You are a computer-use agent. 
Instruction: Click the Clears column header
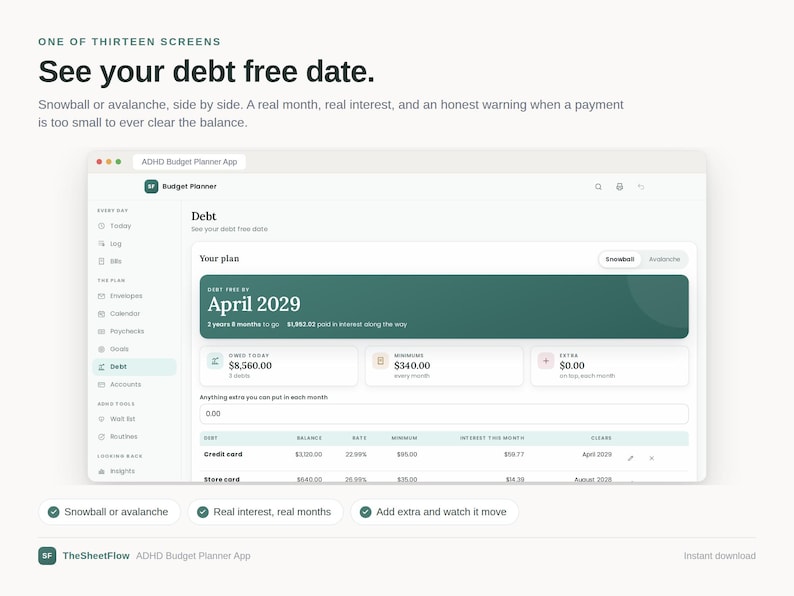coord(601,438)
